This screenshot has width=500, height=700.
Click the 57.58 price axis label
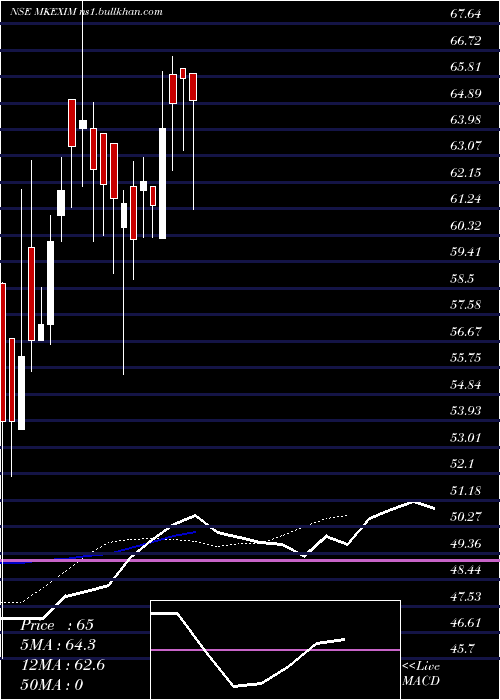pyautogui.click(x=466, y=305)
